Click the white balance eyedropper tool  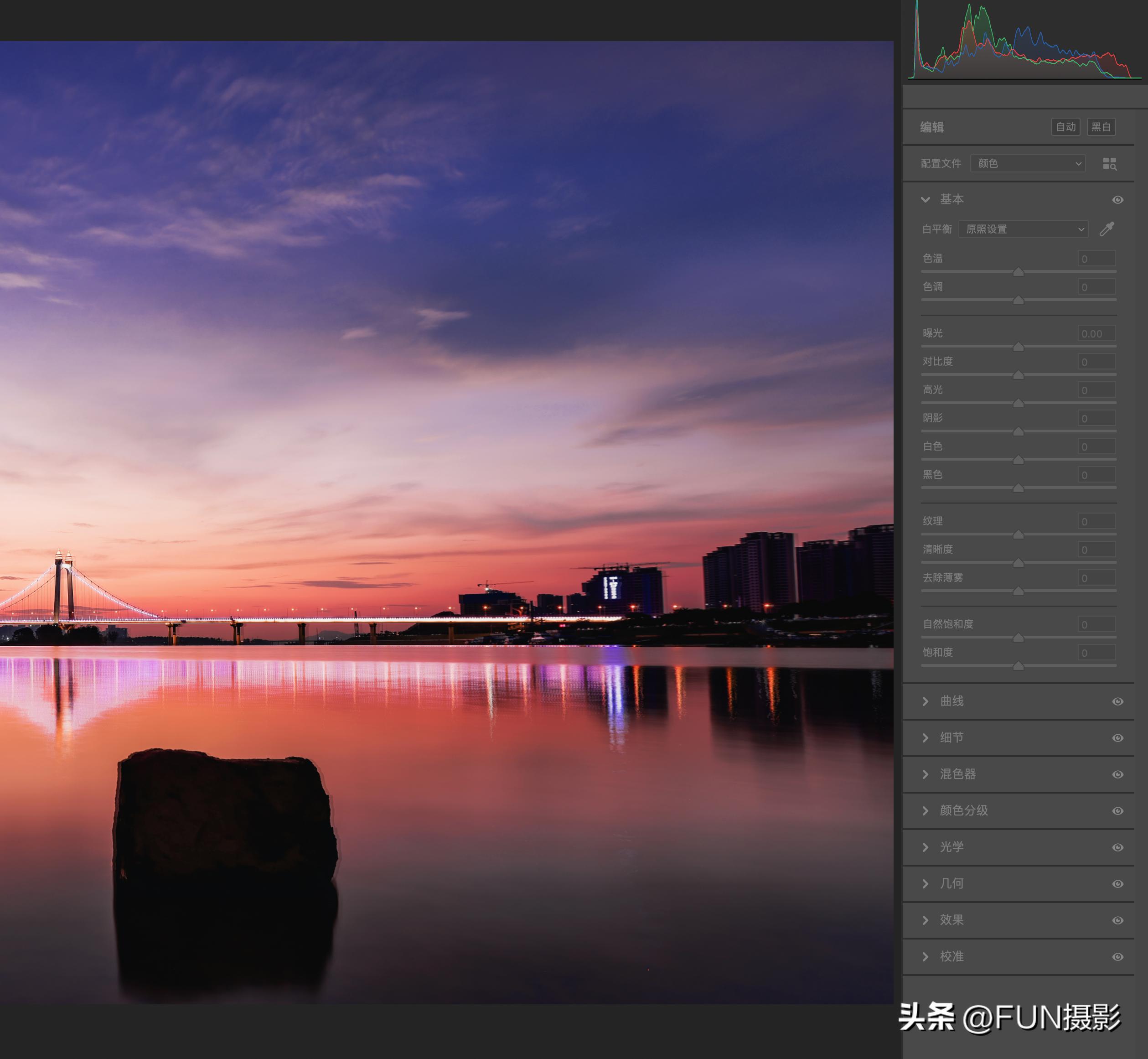(x=1107, y=229)
